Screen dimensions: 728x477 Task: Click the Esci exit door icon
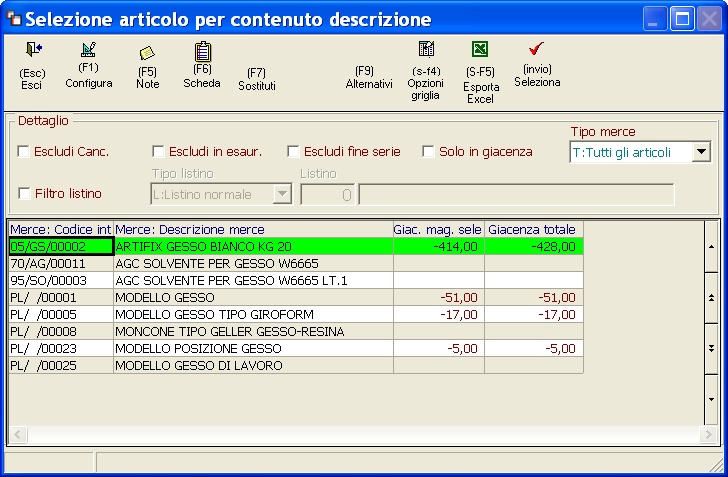pos(34,49)
